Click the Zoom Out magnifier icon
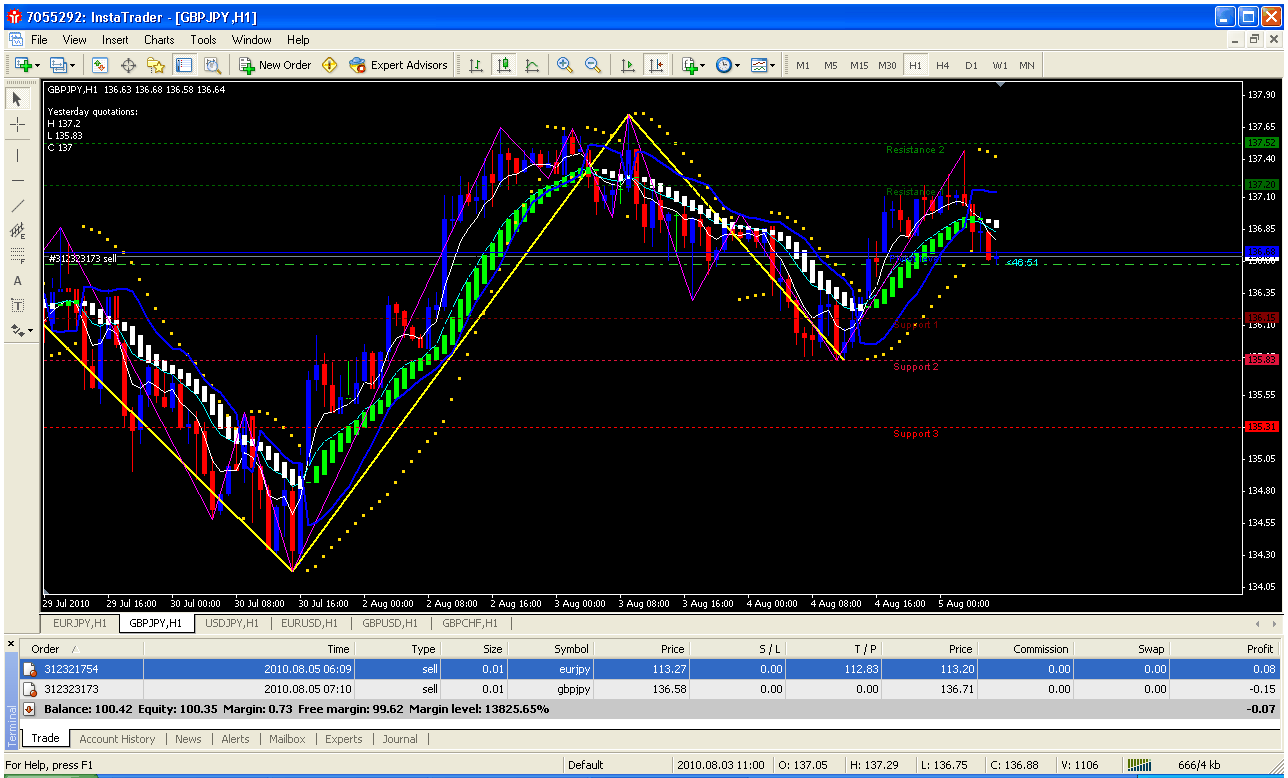Image resolution: width=1288 pixels, height=778 pixels. click(593, 65)
